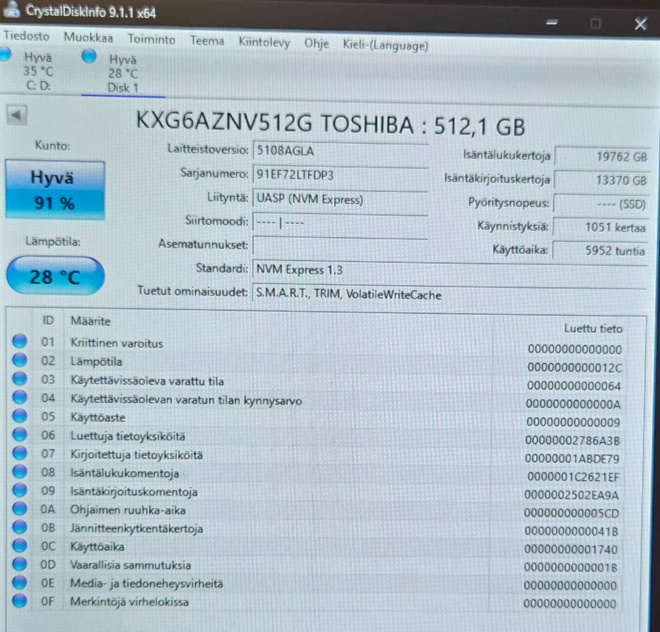Click the blue health icon above Disk 1

pyautogui.click(x=89, y=56)
